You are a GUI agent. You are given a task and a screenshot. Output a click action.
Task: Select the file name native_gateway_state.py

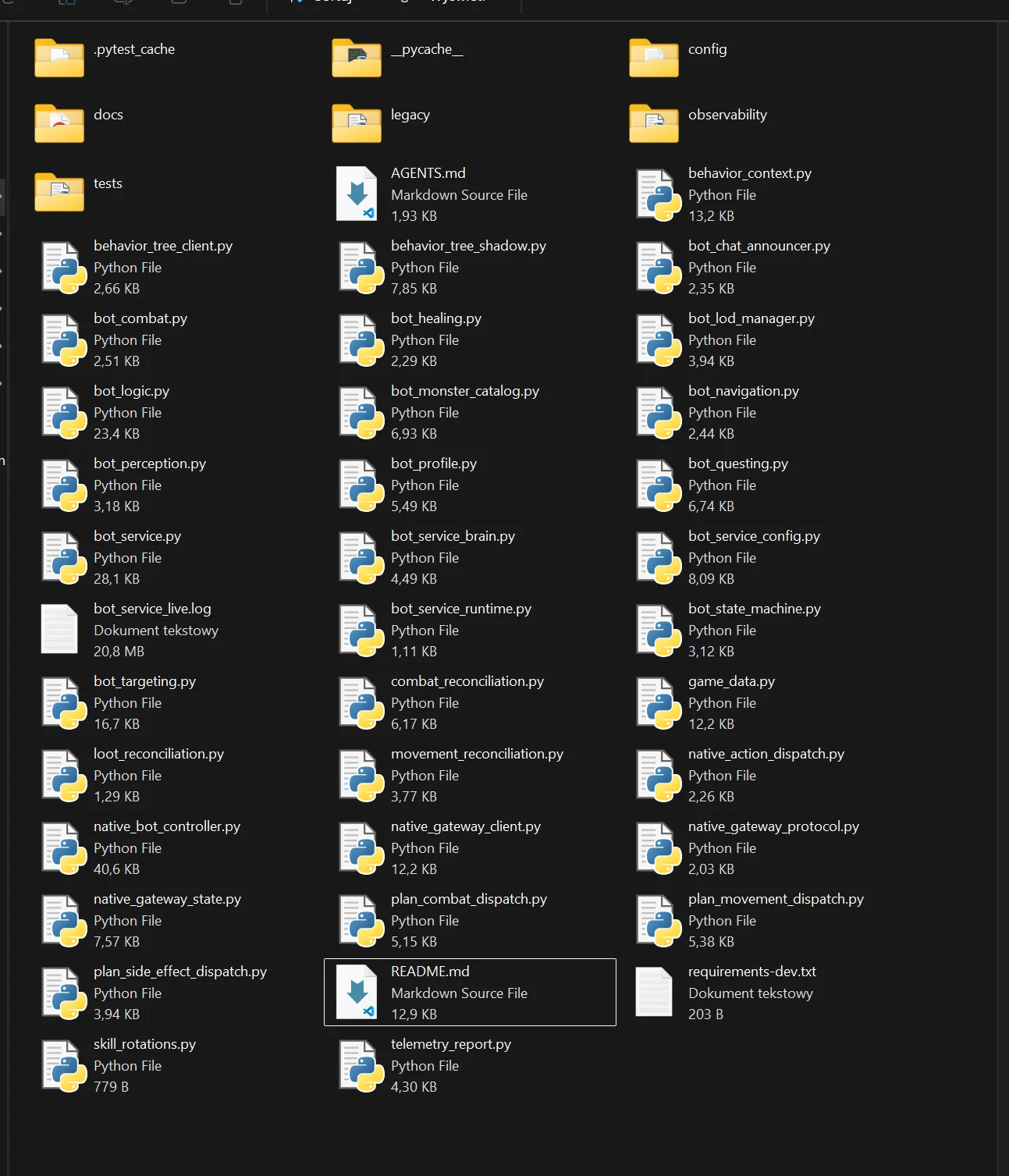click(x=167, y=899)
